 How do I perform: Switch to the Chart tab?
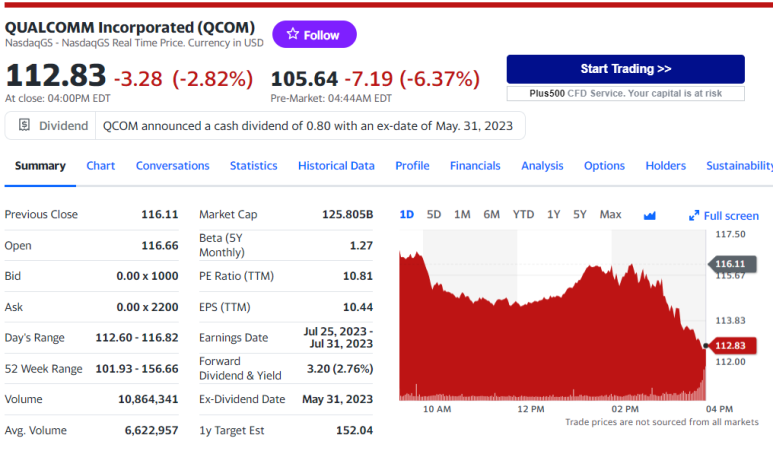pos(101,166)
